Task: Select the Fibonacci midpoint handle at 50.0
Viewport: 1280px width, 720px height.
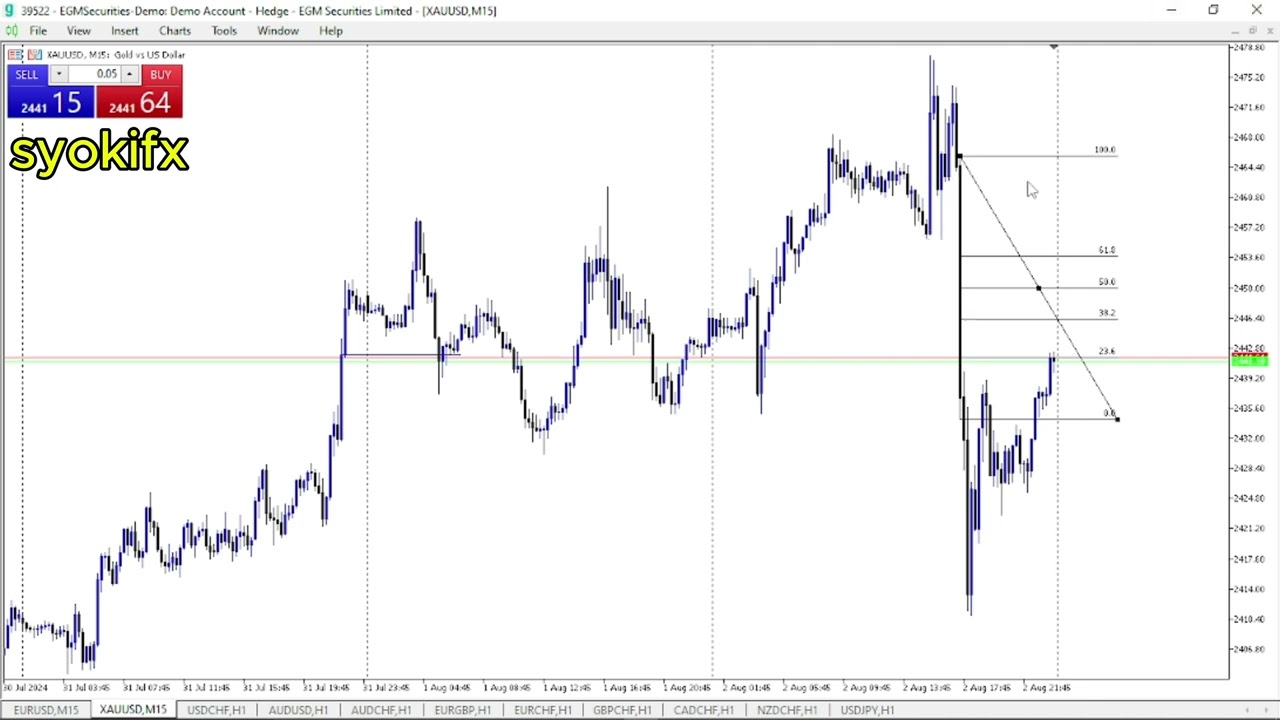Action: 1038,288
